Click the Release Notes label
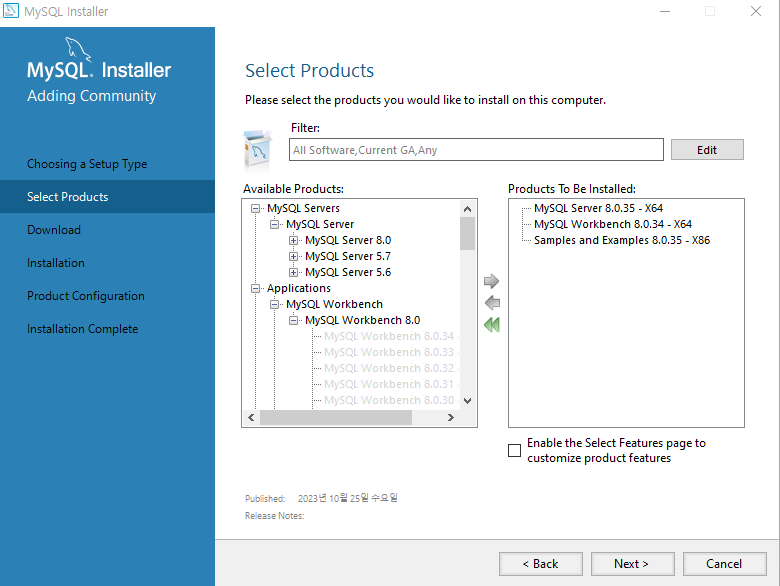This screenshot has width=780, height=586. 274,516
